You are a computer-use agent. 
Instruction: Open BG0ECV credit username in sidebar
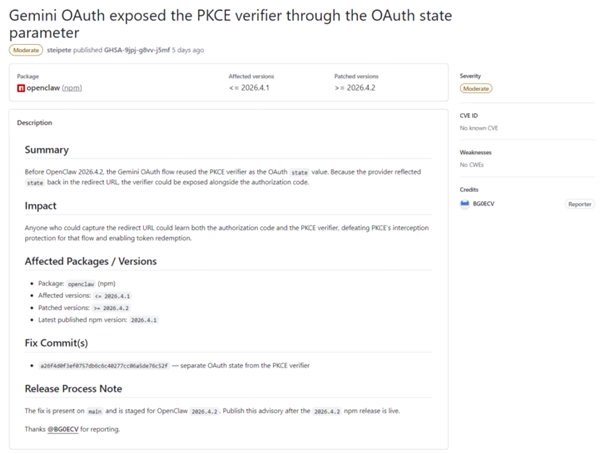tap(487, 203)
